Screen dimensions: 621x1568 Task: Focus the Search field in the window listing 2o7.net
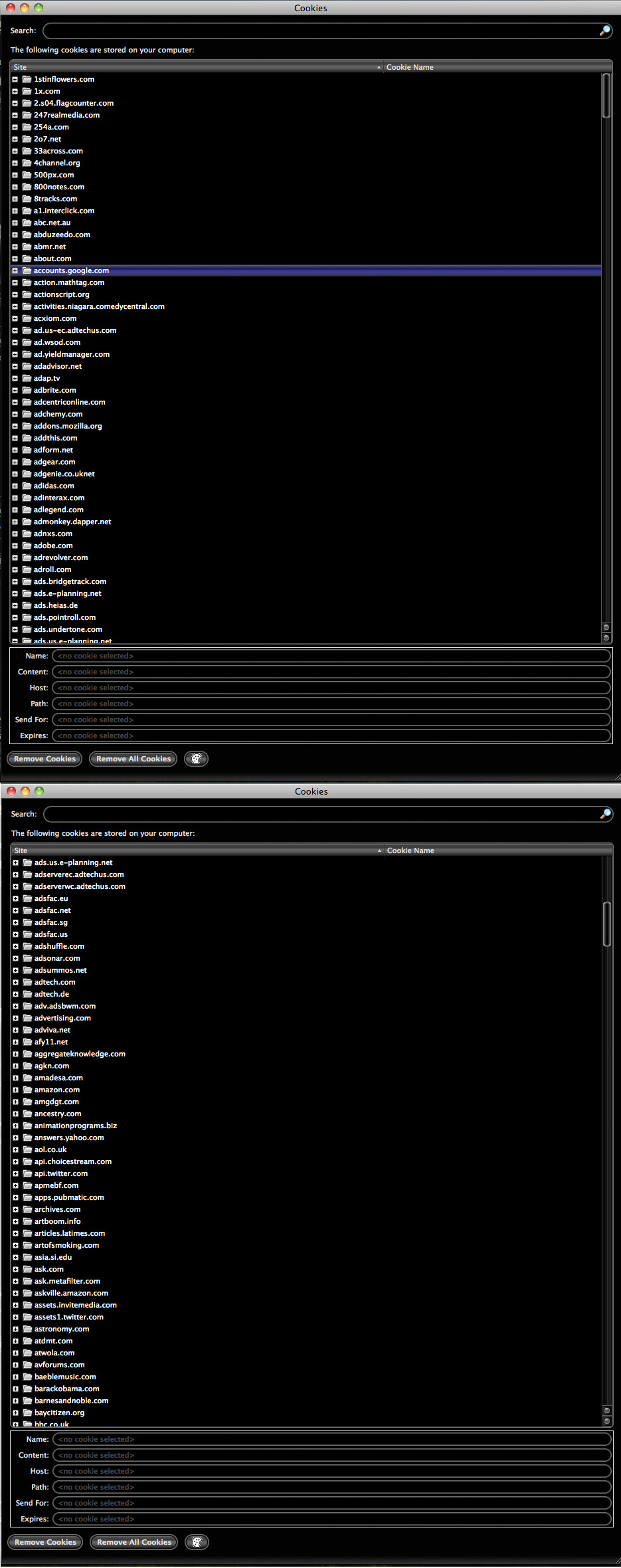(327, 31)
